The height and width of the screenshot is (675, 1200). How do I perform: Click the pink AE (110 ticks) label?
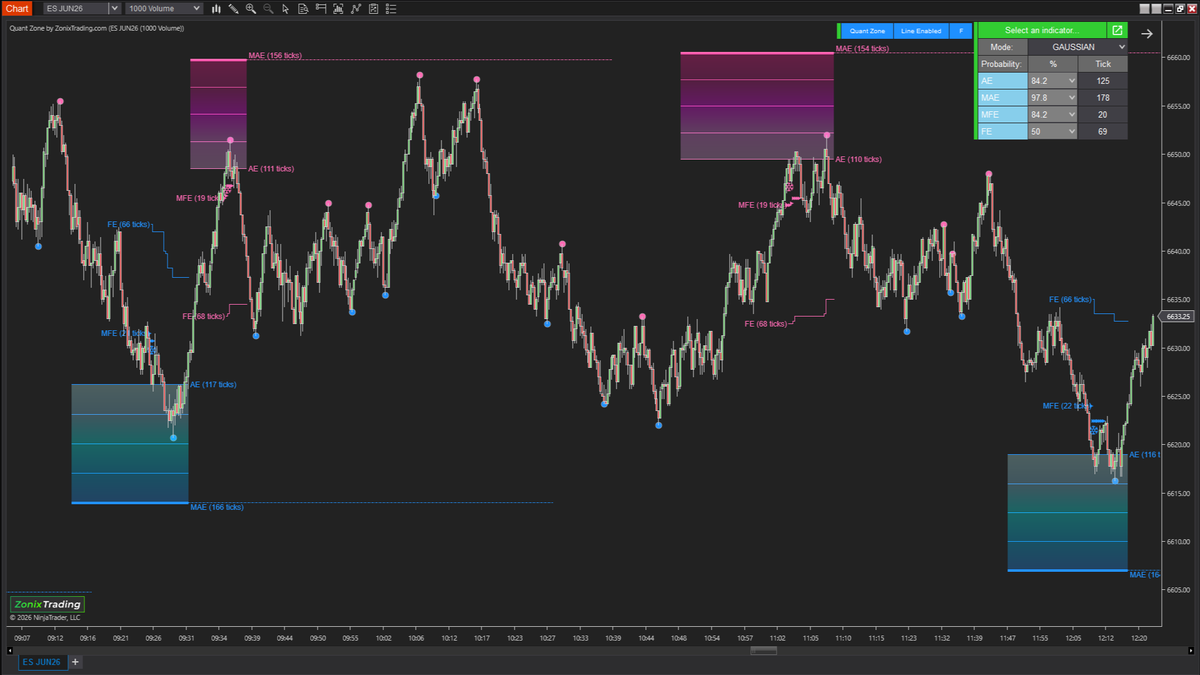click(x=858, y=159)
